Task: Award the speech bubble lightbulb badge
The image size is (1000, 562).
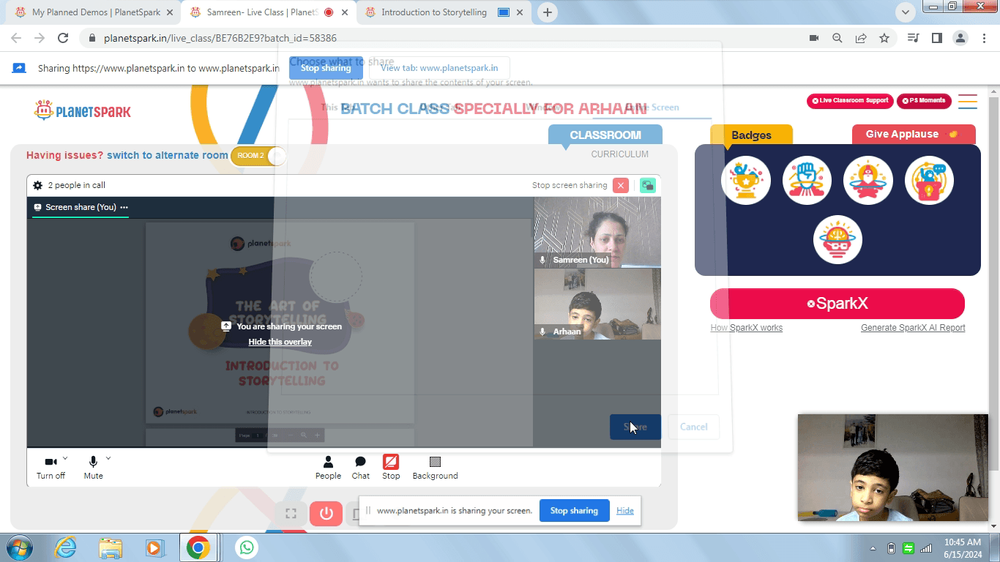Action: pos(929,181)
